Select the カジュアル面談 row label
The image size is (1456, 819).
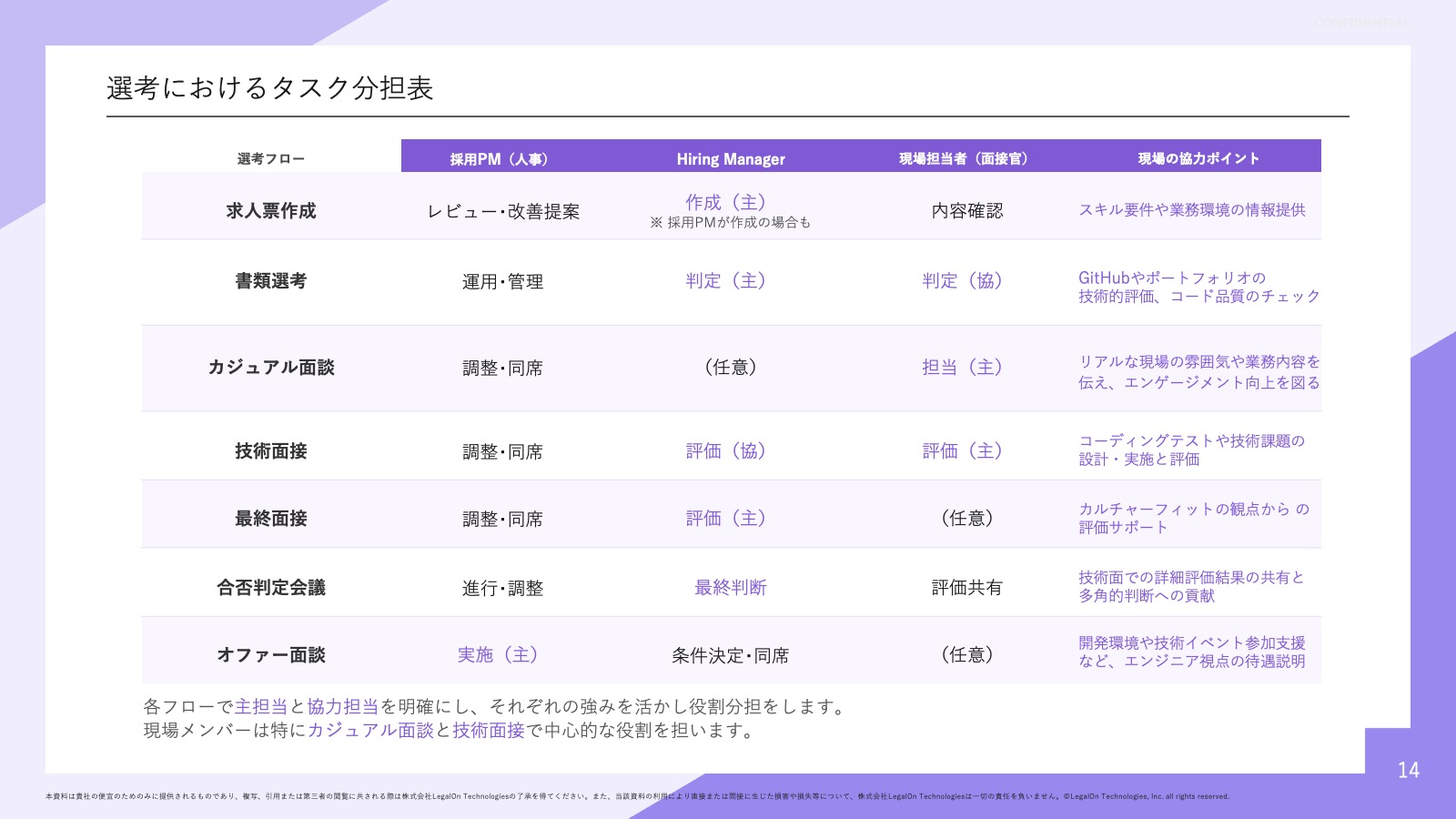tap(271, 368)
